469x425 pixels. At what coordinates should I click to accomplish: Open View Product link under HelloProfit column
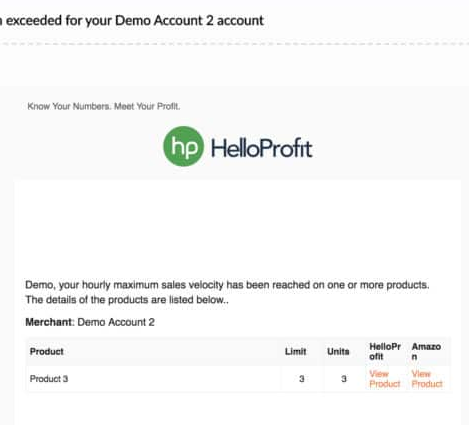point(385,379)
